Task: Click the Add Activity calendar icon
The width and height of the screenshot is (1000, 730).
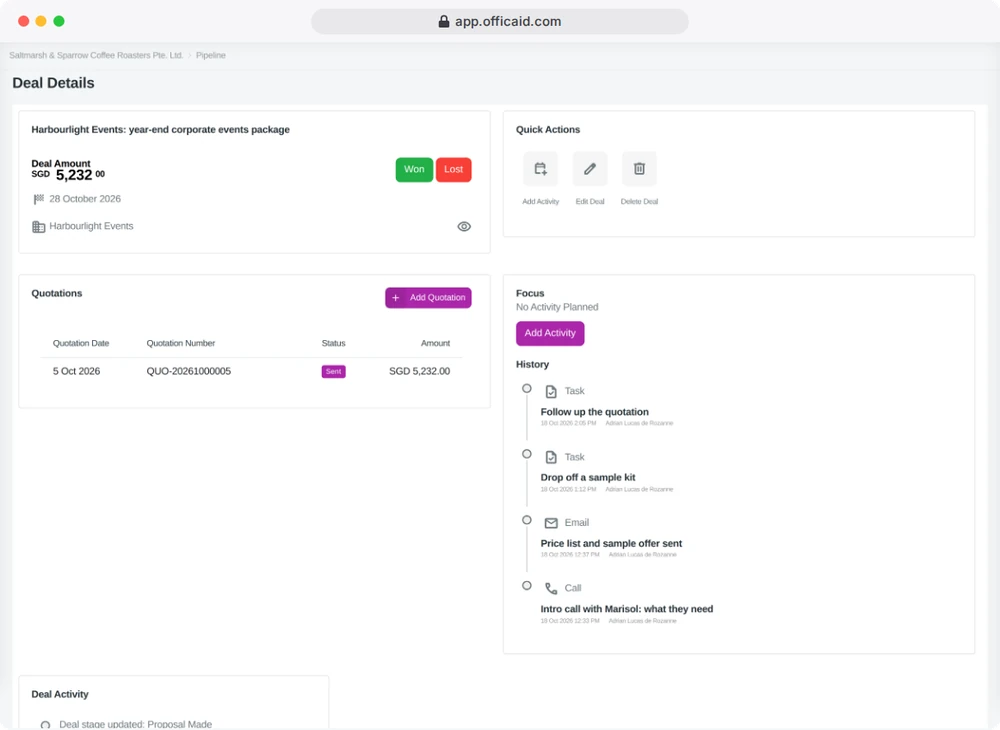Action: click(x=540, y=169)
